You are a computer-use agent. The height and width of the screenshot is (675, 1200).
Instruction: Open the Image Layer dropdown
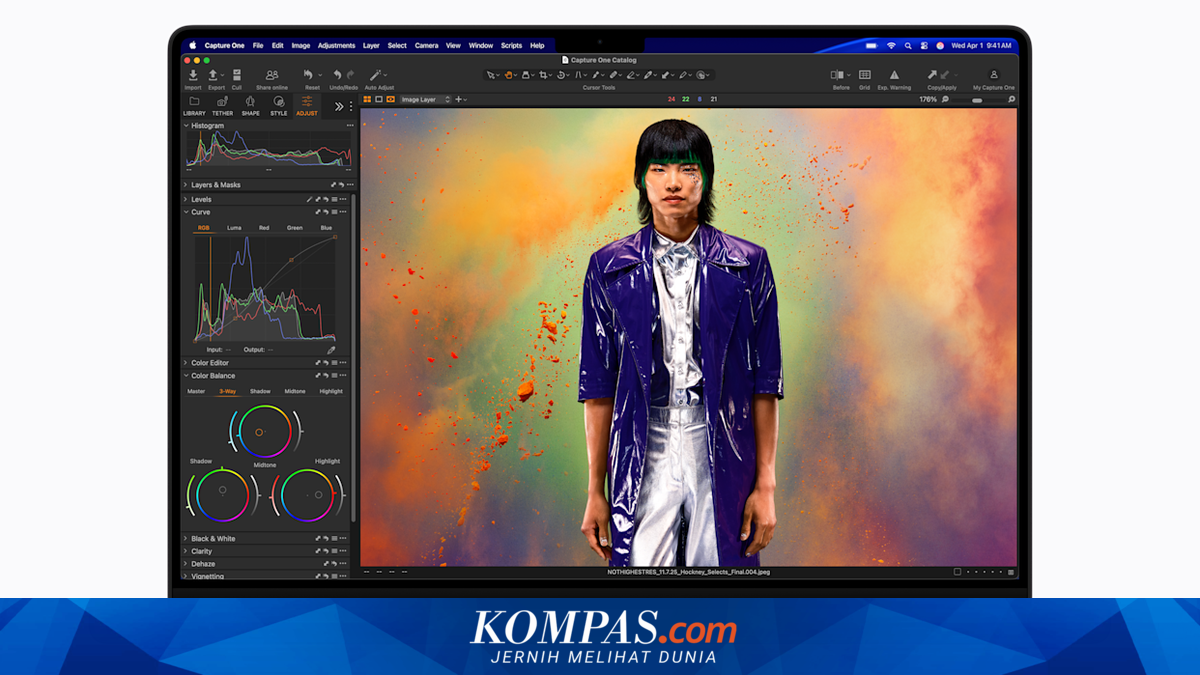pyautogui.click(x=425, y=99)
